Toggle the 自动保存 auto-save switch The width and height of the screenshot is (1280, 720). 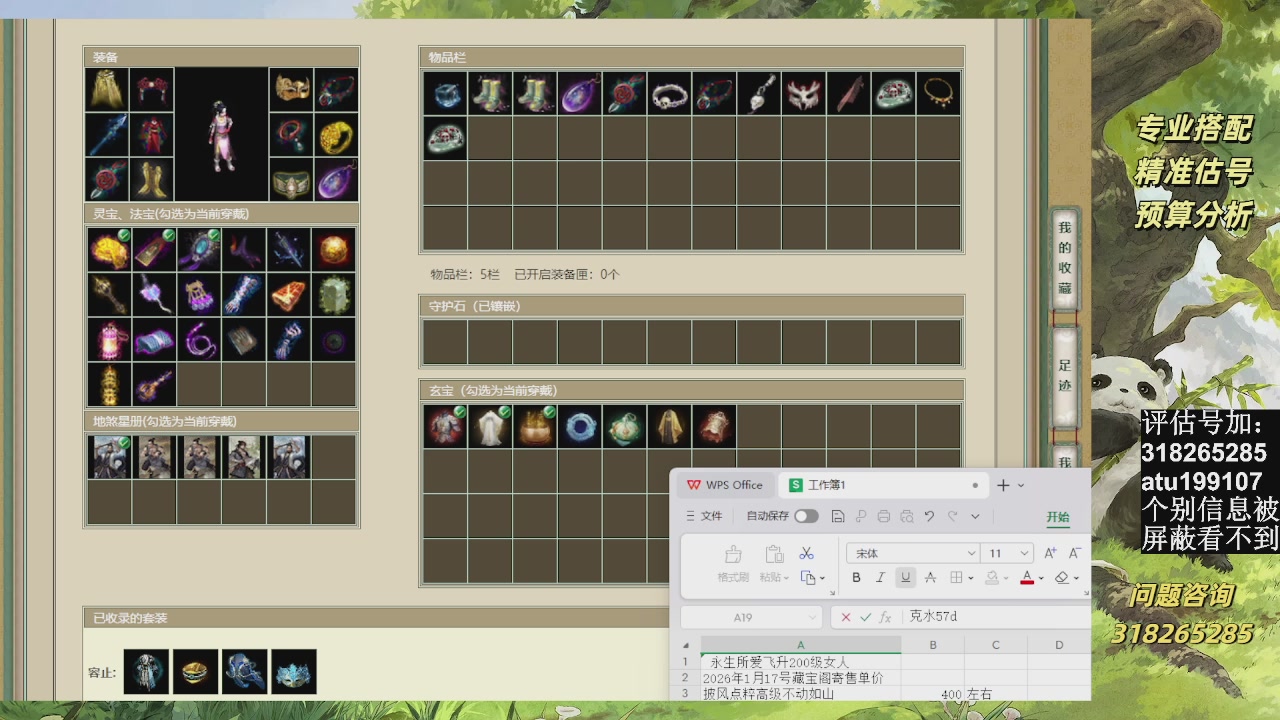[x=806, y=516]
